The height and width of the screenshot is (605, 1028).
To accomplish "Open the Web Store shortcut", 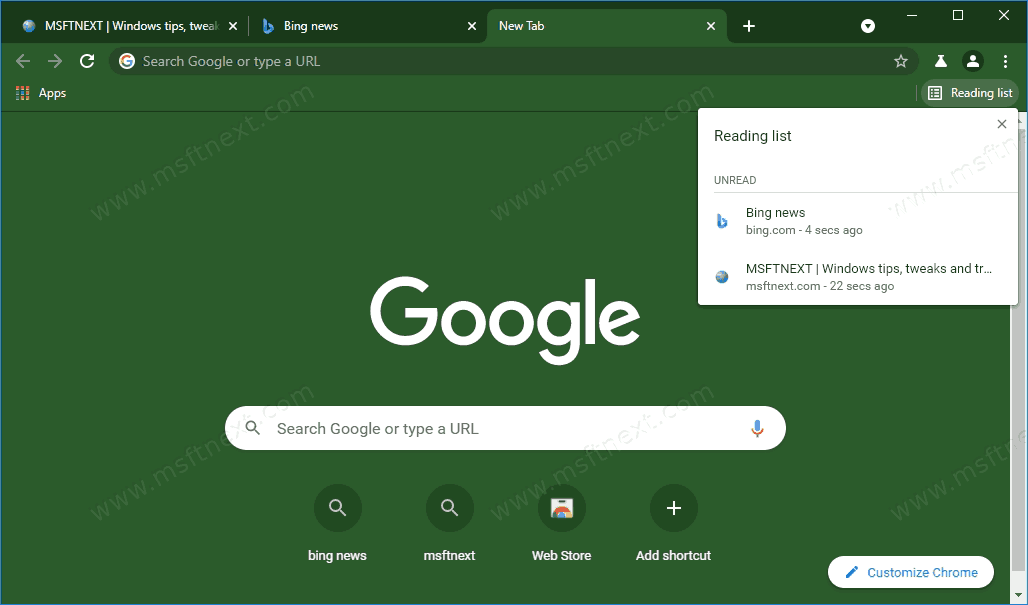I will [562, 524].
